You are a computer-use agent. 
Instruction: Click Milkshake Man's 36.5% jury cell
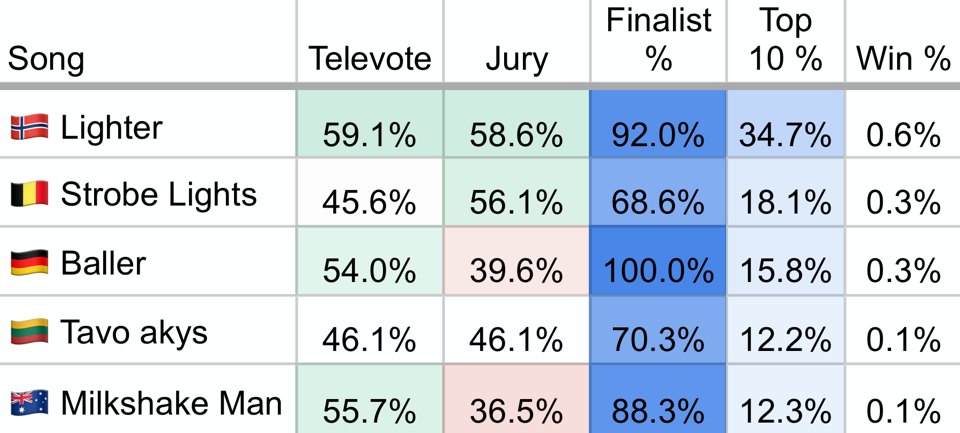pos(517,399)
